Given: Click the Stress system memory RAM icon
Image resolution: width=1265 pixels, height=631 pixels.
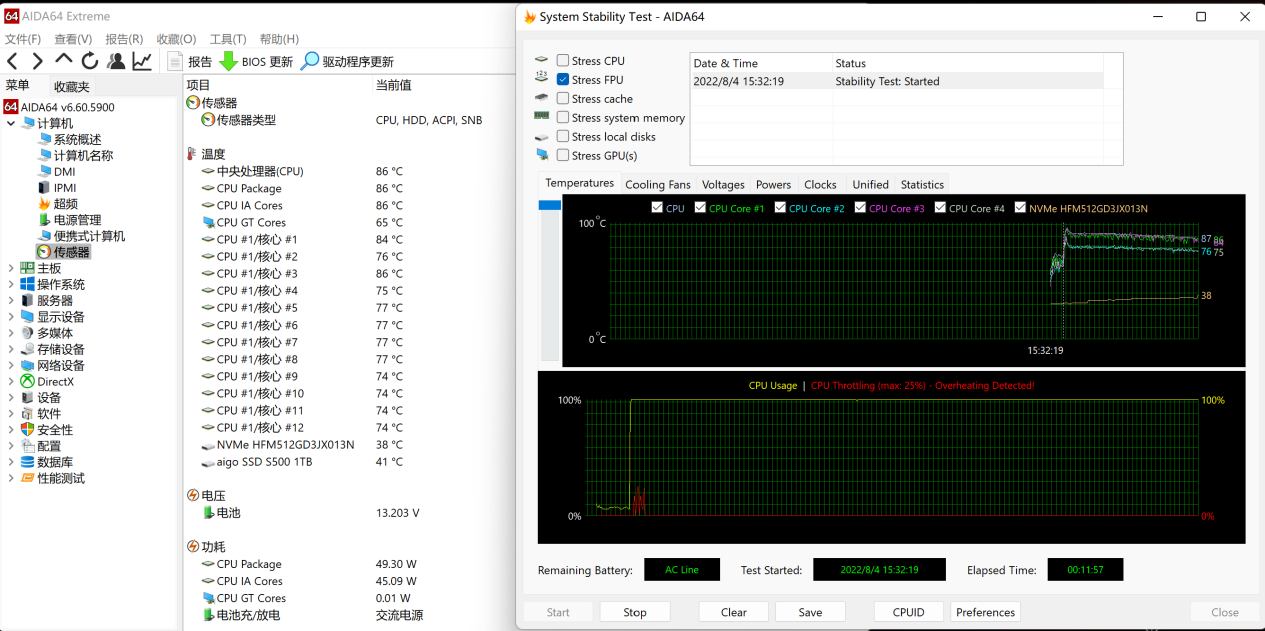Looking at the screenshot, I should 541,117.
